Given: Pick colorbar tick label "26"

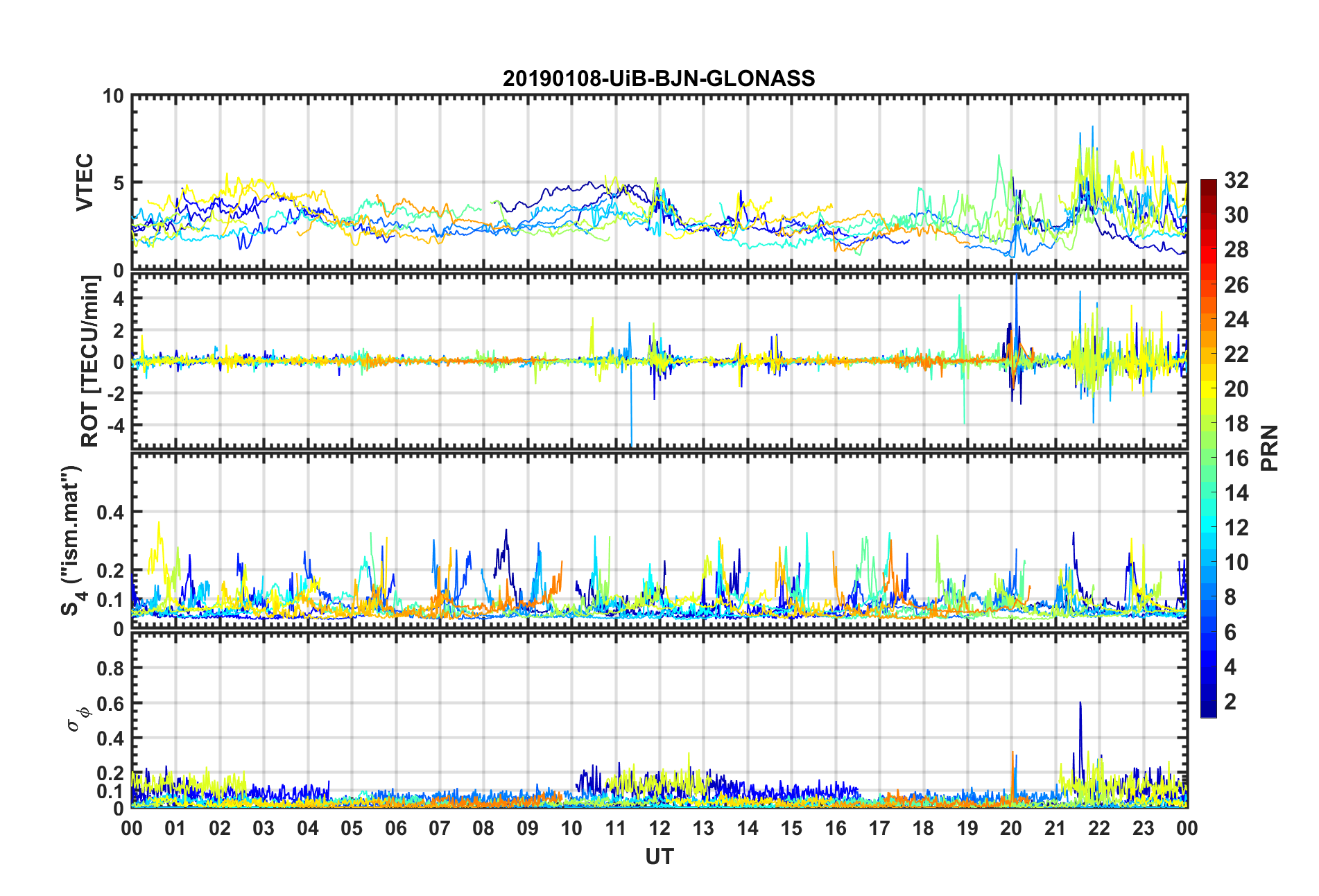Looking at the screenshot, I should (x=1236, y=284).
